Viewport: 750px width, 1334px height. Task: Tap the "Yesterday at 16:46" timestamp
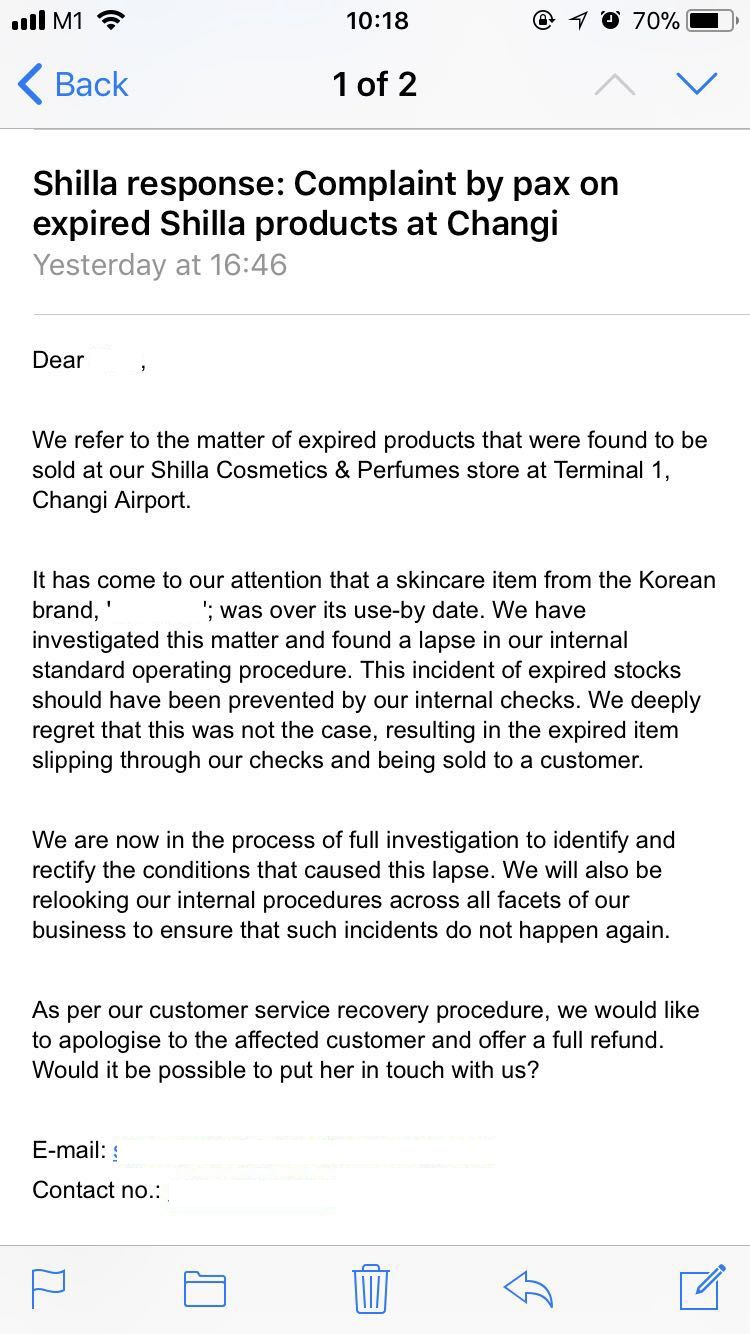pos(160,265)
